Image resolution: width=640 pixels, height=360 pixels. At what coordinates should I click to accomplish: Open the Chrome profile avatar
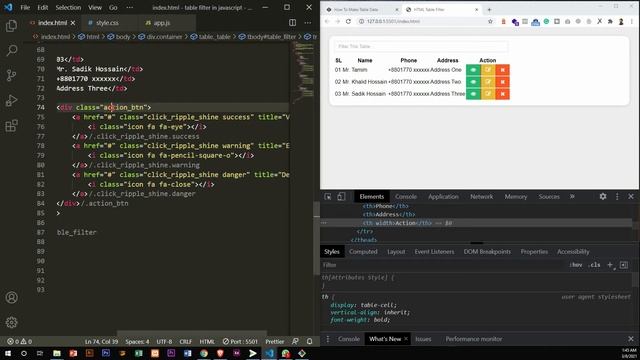coord(621,21)
